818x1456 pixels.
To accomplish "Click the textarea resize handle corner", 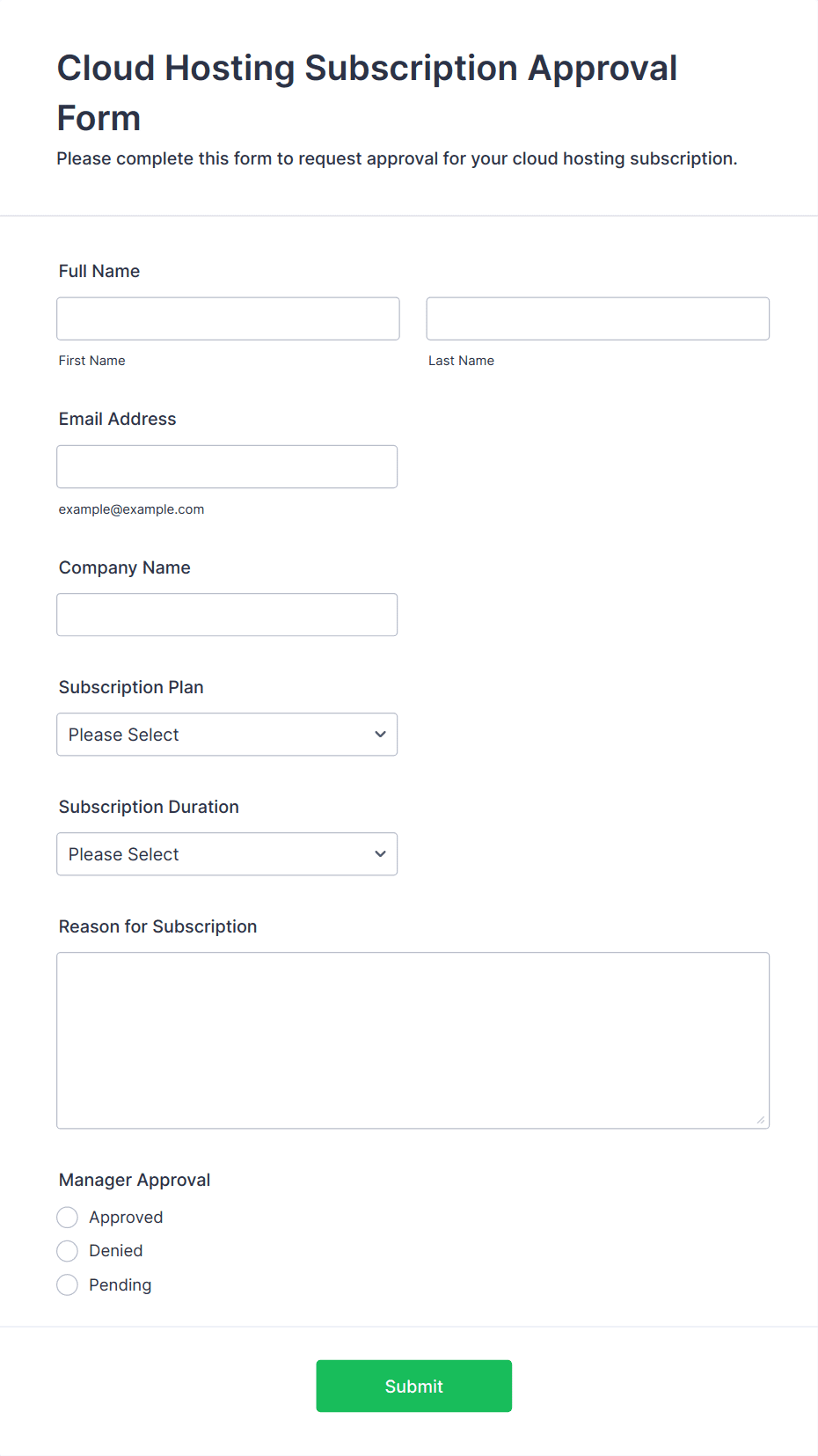I will coord(761,1120).
